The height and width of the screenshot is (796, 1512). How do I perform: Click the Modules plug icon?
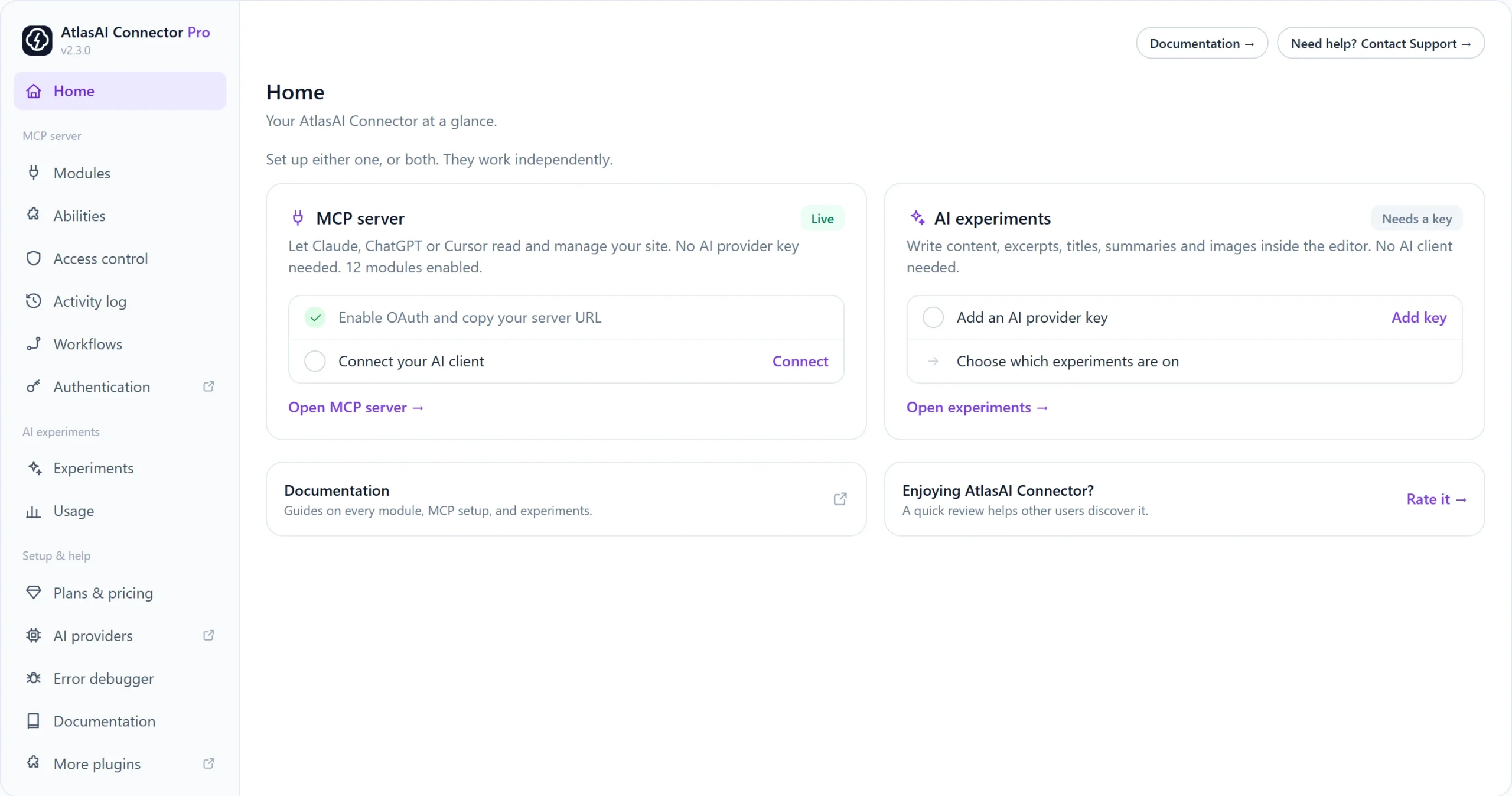34,173
